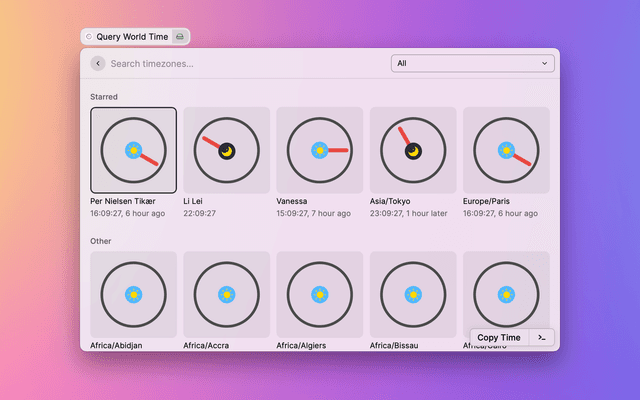Select Li Lei's night clock

[x=227, y=150]
